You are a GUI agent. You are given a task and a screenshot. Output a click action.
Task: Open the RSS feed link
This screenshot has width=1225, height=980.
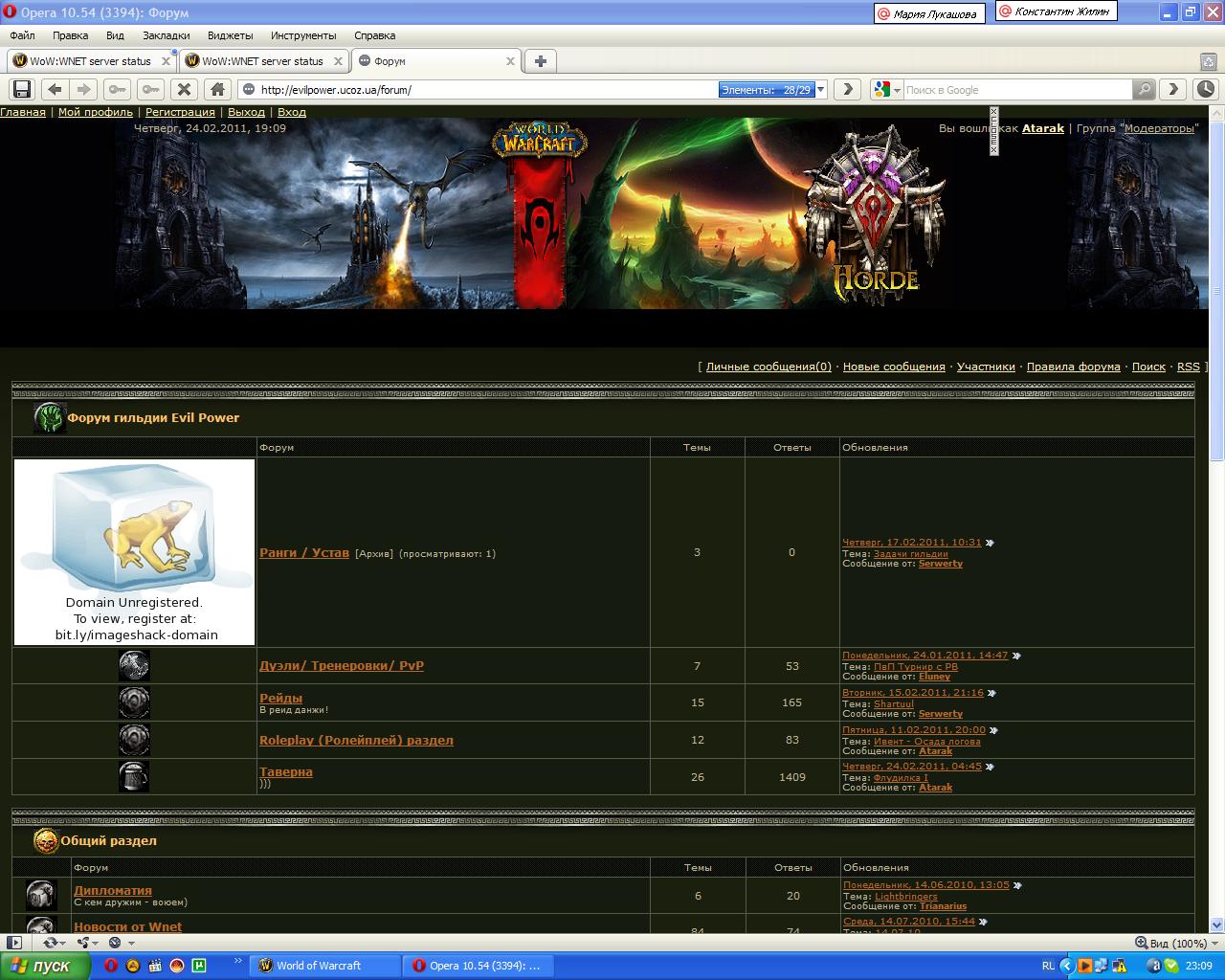(x=1188, y=367)
